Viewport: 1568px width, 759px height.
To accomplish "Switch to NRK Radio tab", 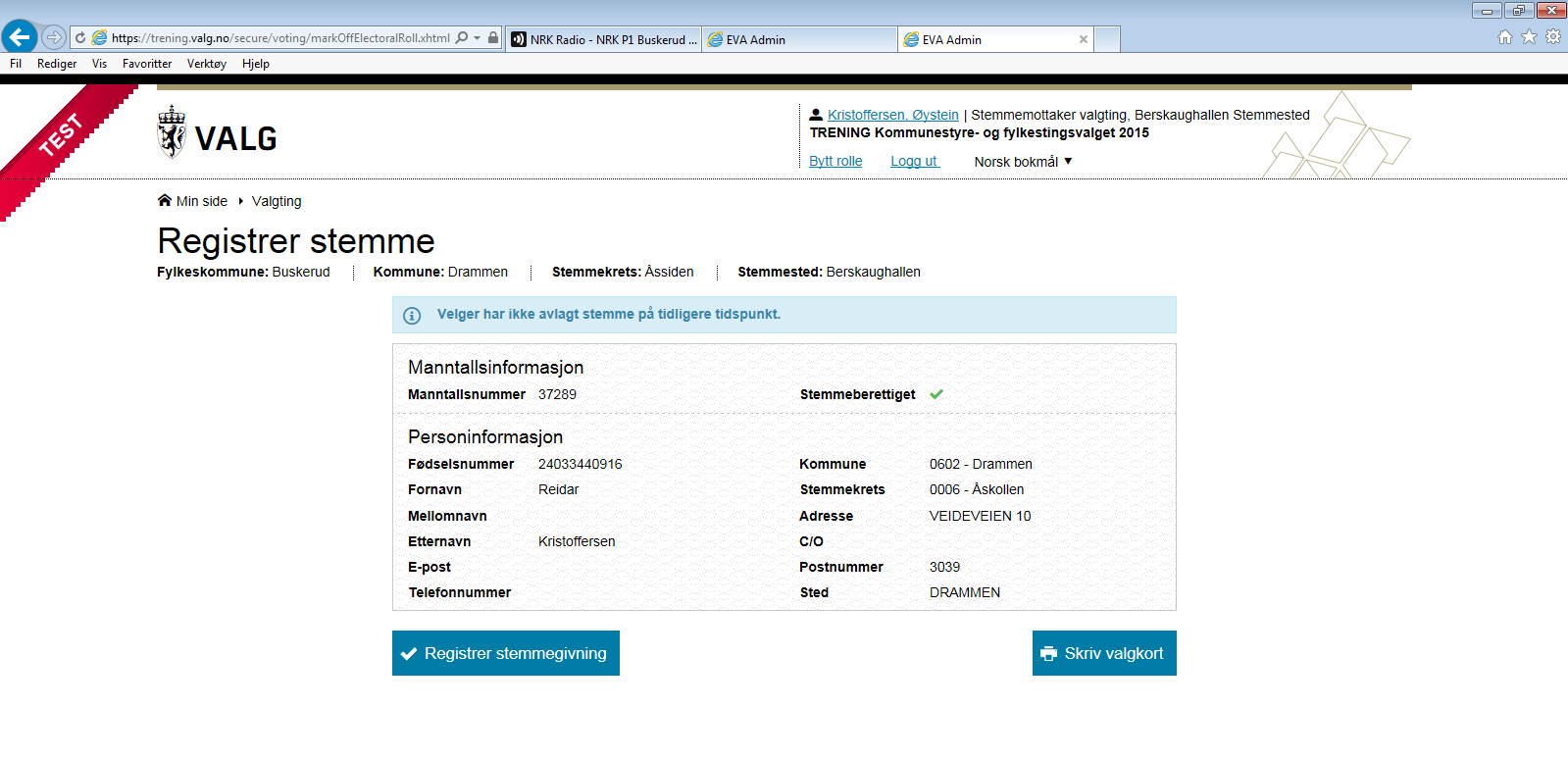I will (603, 39).
